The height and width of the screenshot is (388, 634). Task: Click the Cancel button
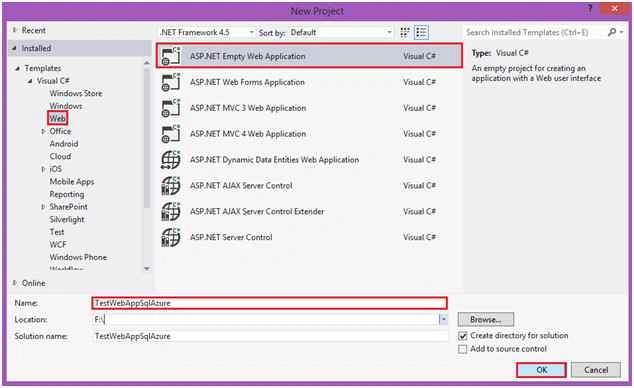[x=596, y=370]
